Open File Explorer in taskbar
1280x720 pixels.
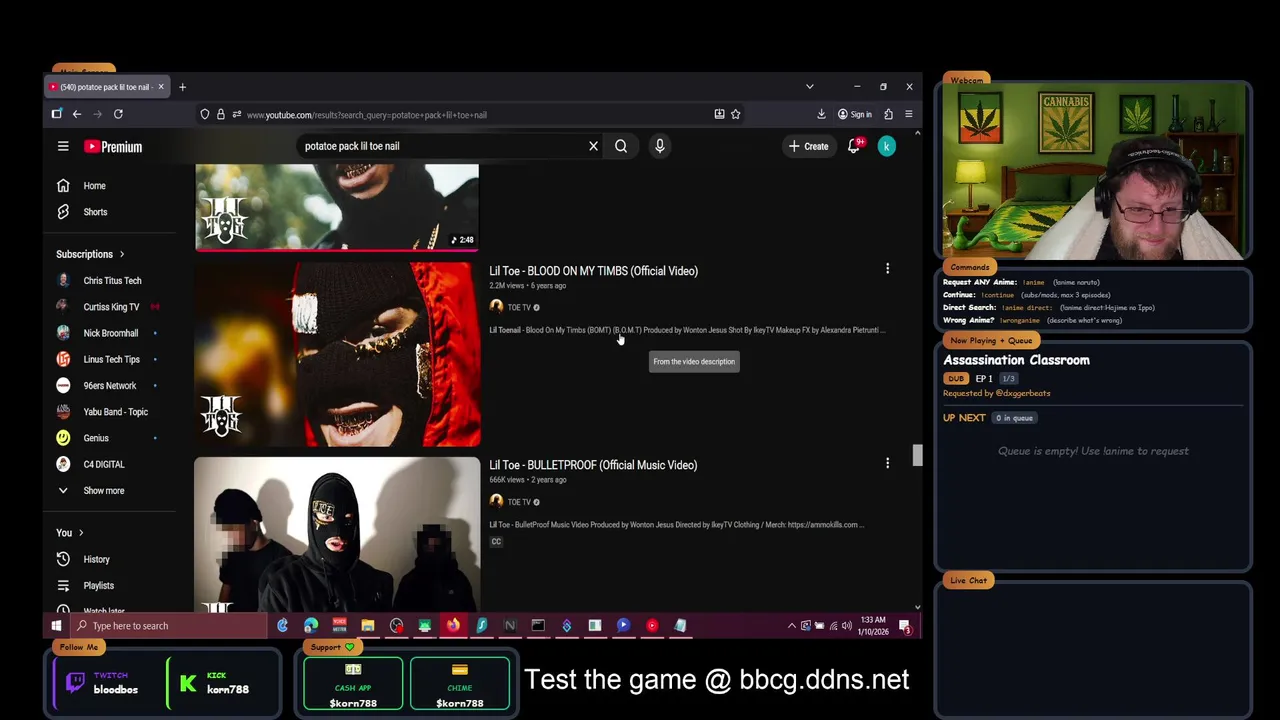pyautogui.click(x=368, y=626)
